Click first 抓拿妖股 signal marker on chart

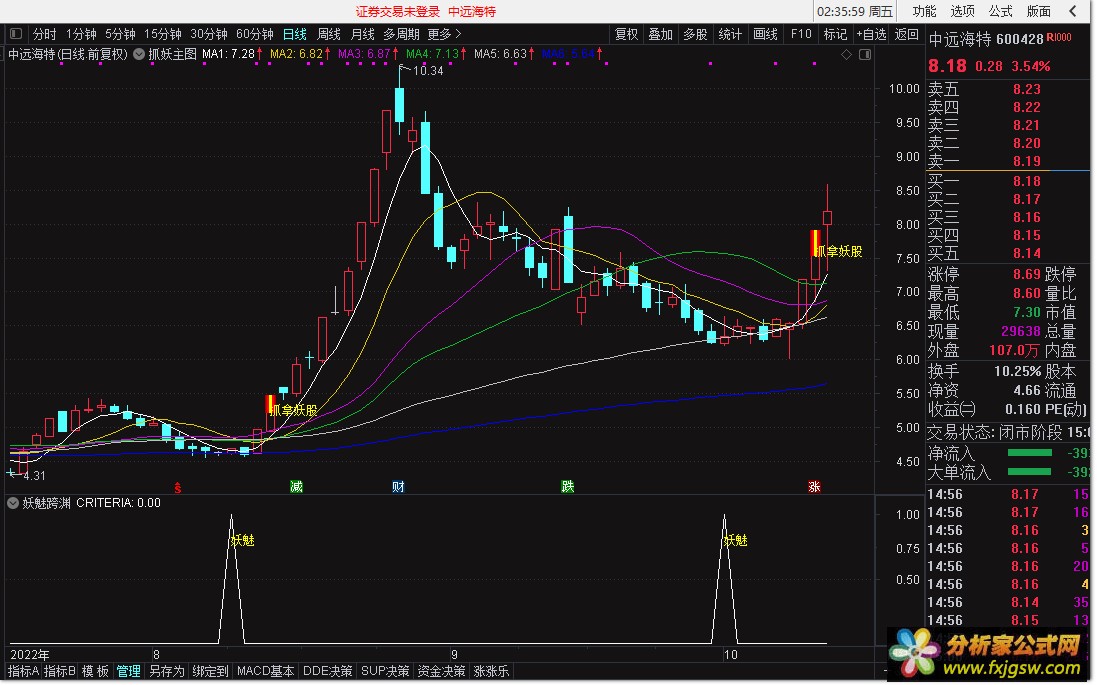tap(292, 410)
